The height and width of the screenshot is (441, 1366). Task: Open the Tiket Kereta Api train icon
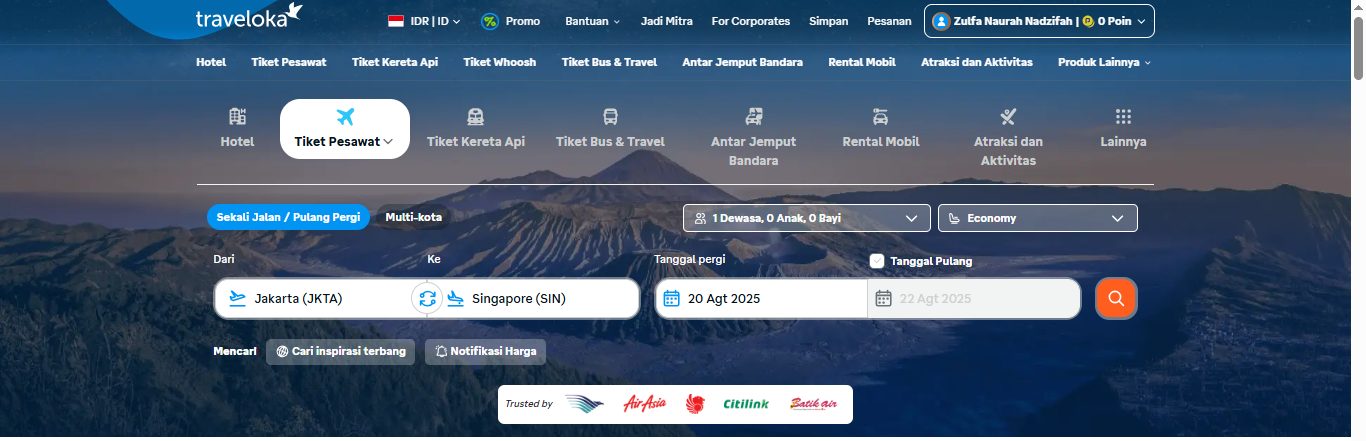pyautogui.click(x=476, y=116)
